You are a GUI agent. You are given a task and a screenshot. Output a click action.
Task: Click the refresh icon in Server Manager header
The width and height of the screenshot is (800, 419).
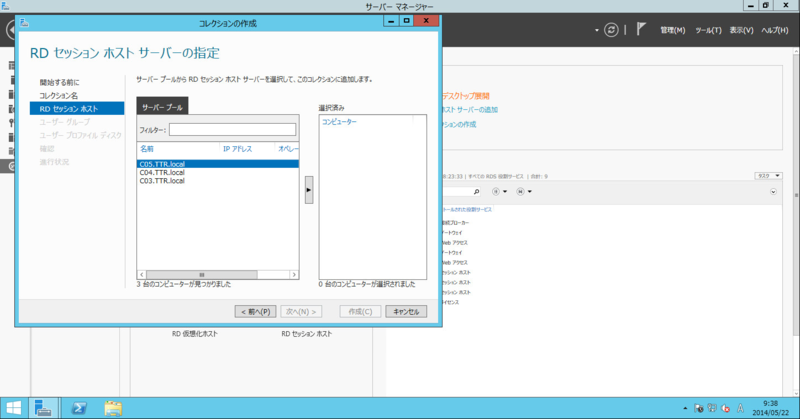611,30
